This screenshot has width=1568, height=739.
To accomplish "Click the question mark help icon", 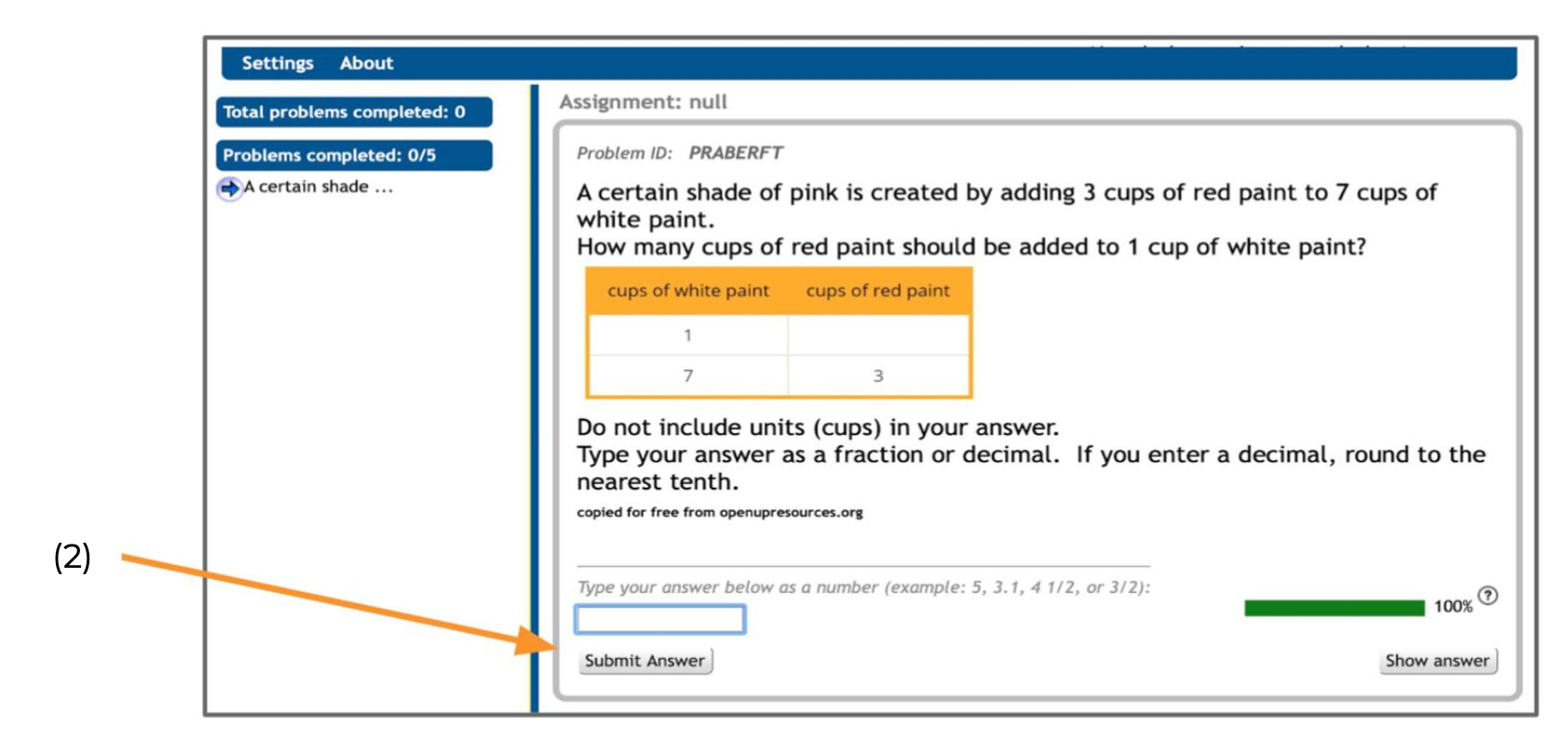I will click(1488, 596).
